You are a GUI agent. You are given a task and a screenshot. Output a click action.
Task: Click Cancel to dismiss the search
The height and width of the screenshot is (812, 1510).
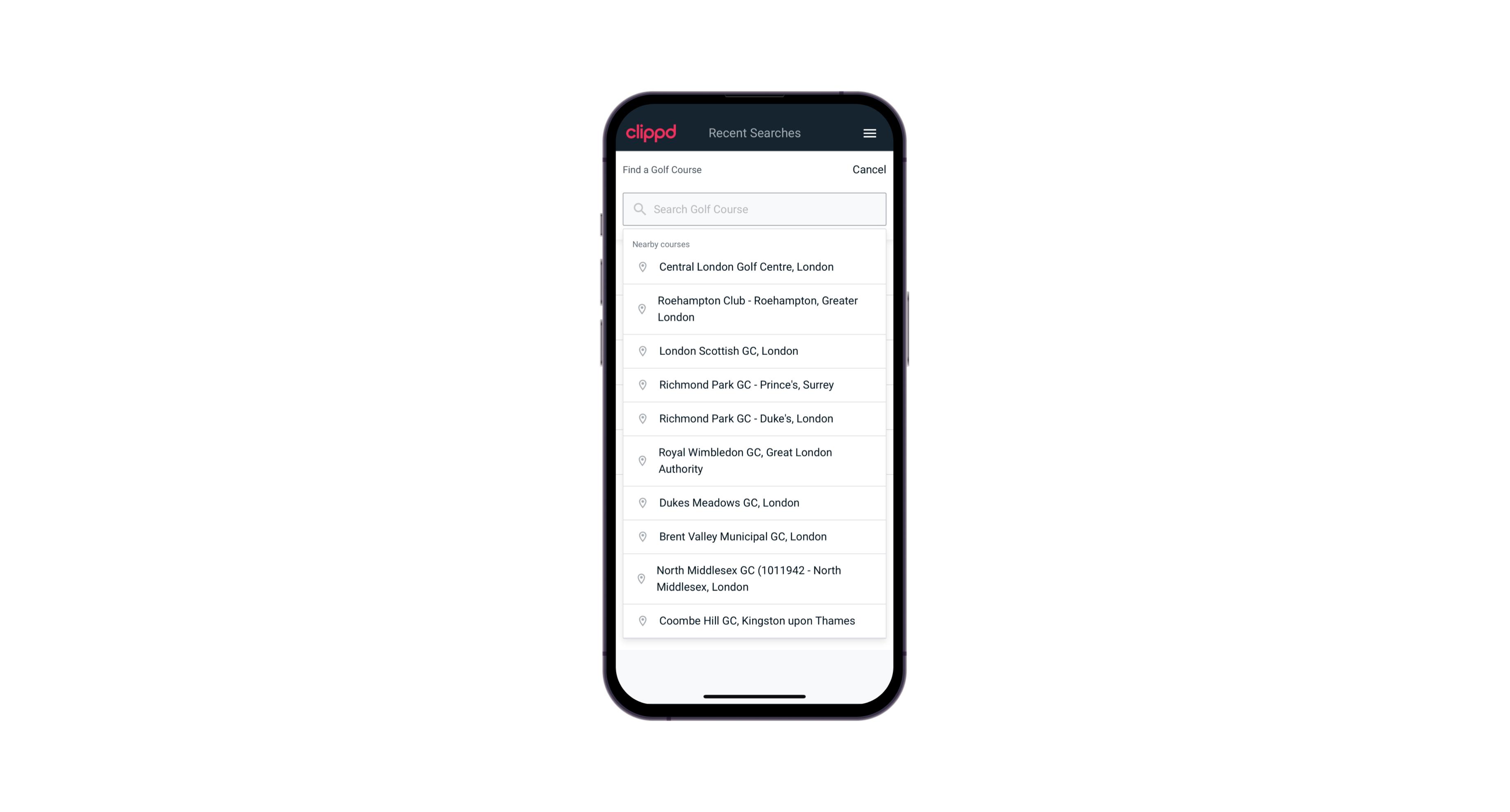click(867, 168)
